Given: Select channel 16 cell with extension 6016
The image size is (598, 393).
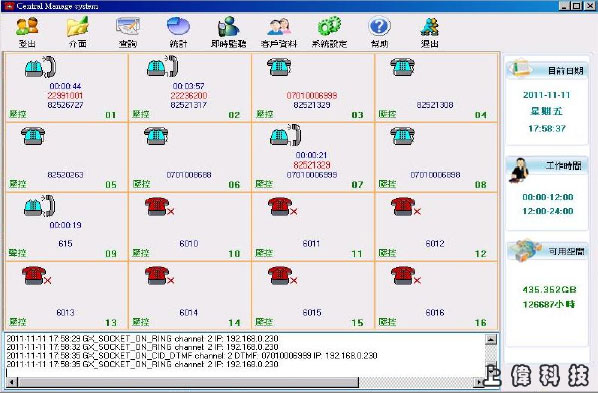Looking at the screenshot, I should pyautogui.click(x=436, y=295).
